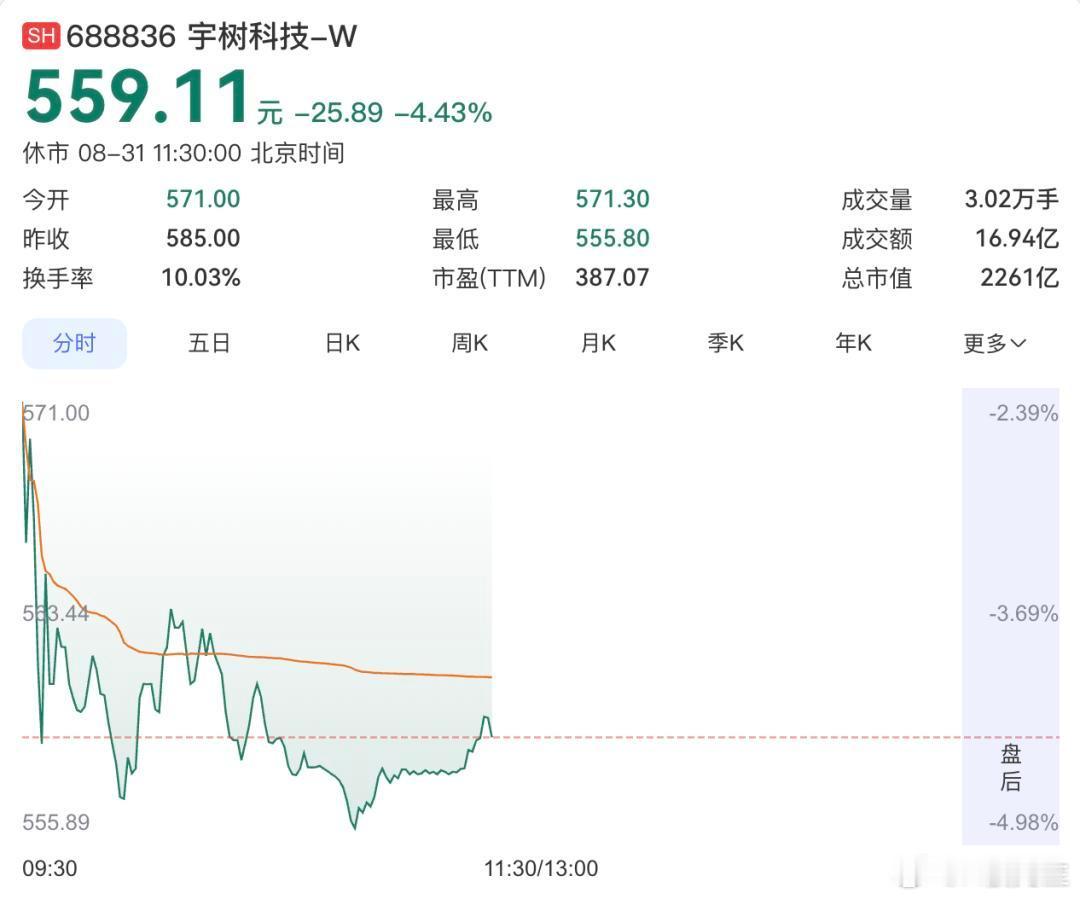
Task: Click the green price line's lowest trough
Action: coord(355,827)
